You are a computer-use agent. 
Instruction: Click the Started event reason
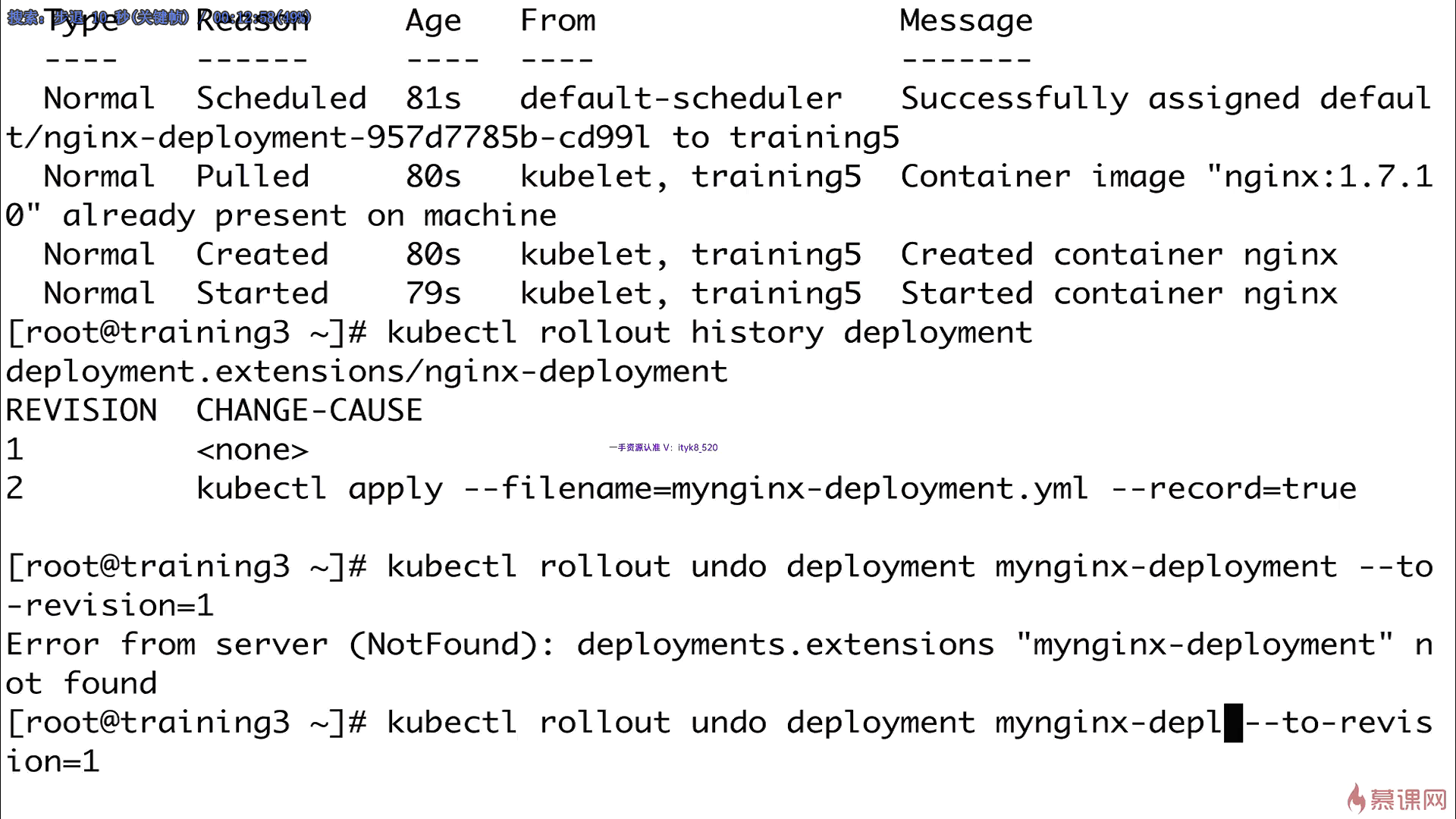[x=262, y=293]
